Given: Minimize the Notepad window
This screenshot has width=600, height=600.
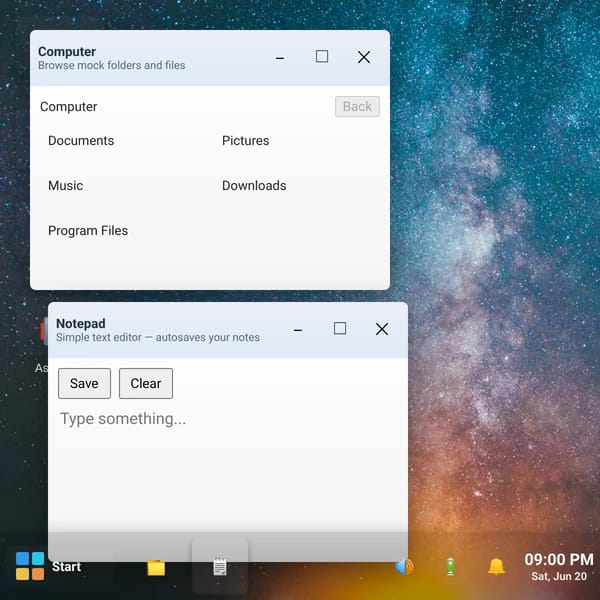Looking at the screenshot, I should (298, 329).
